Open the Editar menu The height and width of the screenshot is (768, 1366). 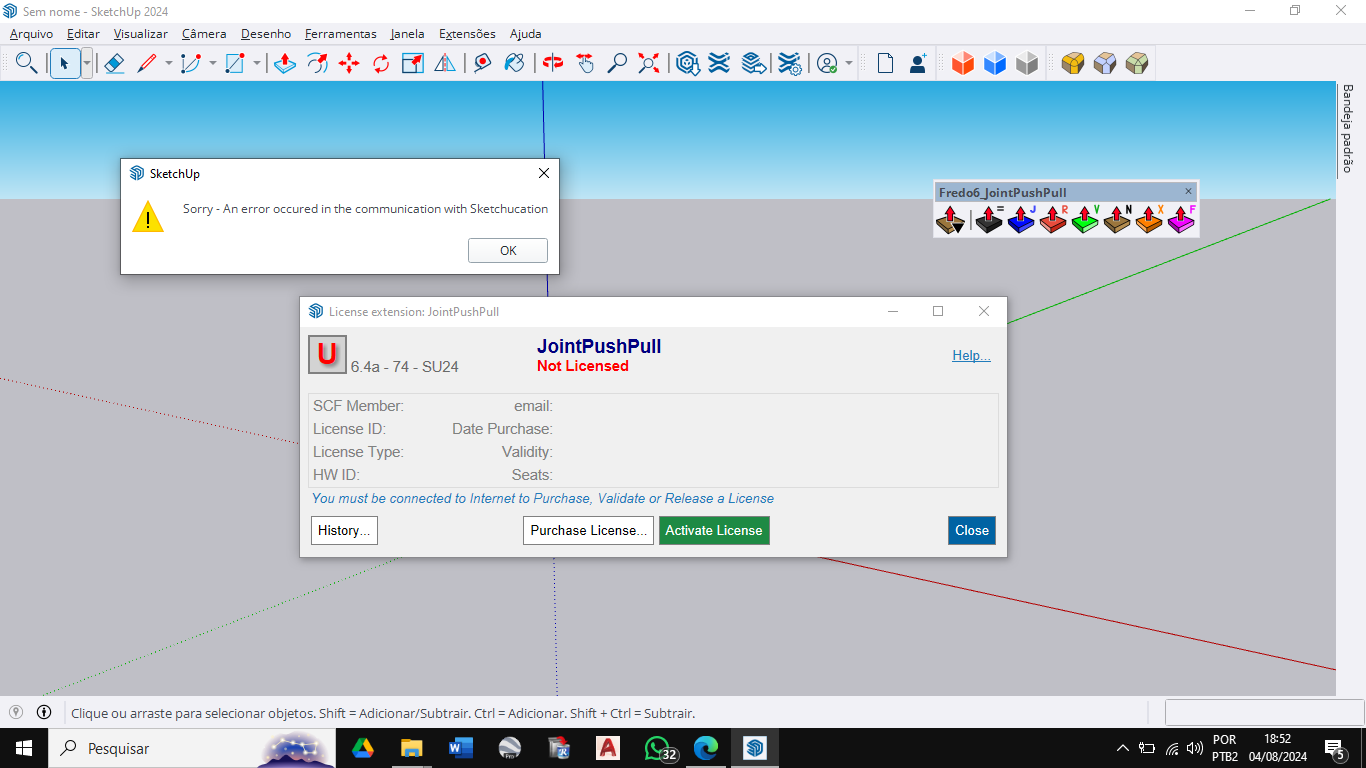coord(83,33)
